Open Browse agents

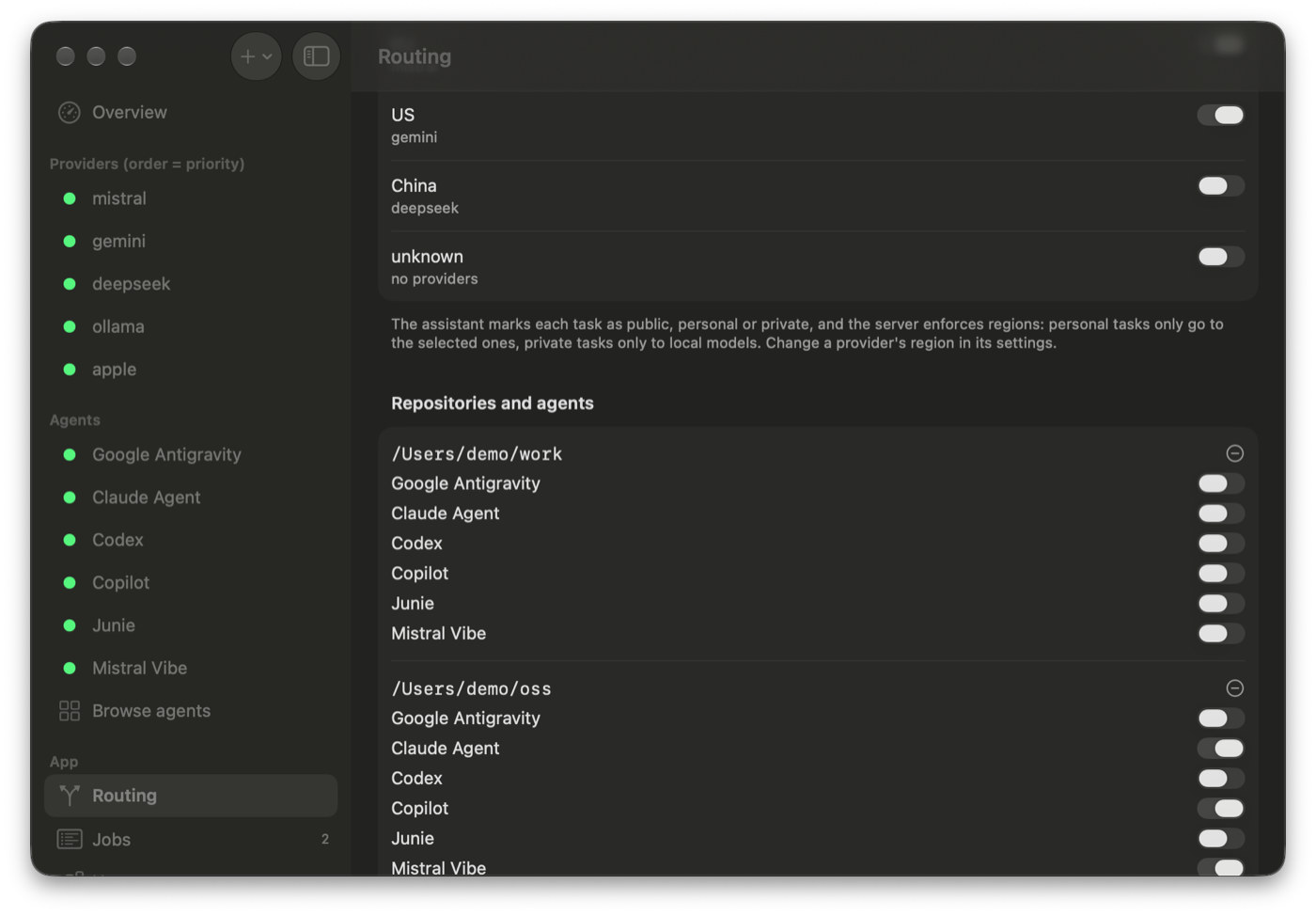pyautogui.click(x=191, y=711)
